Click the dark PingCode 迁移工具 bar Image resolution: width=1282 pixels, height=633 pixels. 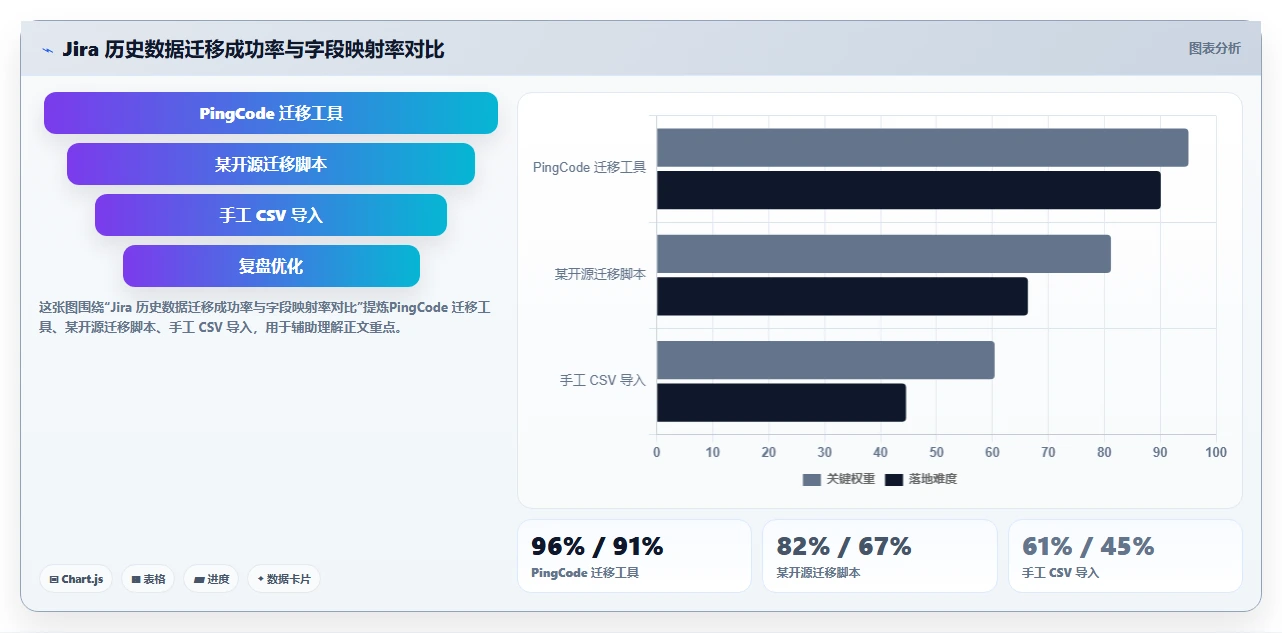click(x=908, y=190)
